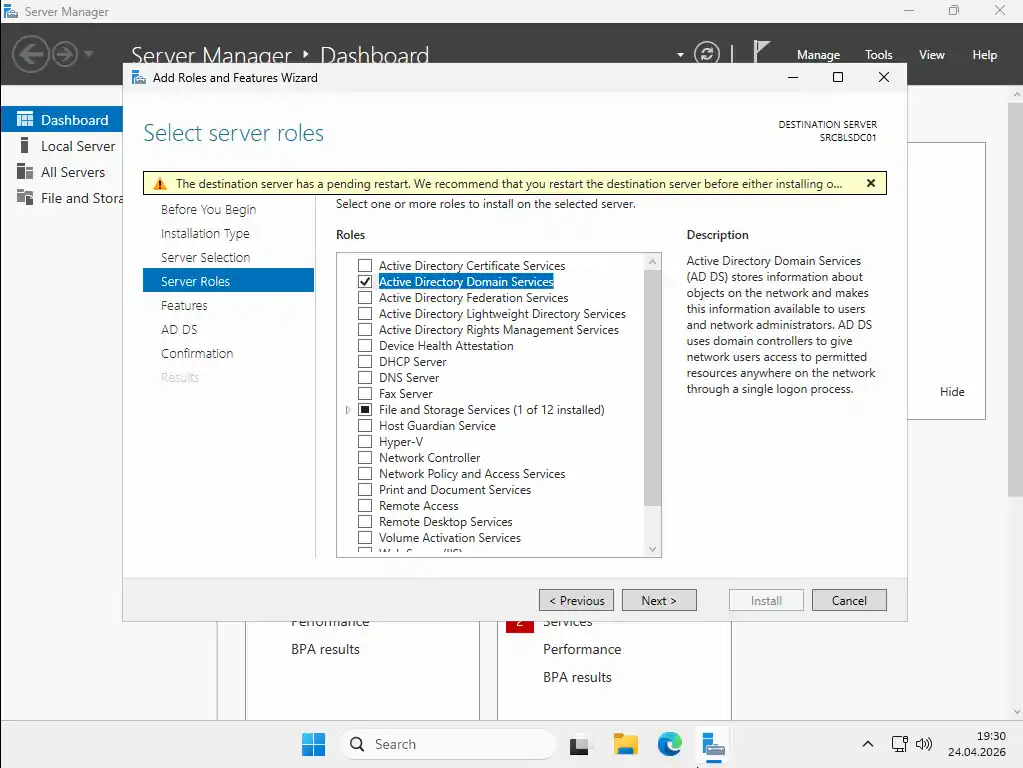The height and width of the screenshot is (768, 1023).
Task: Launch Microsoft Edge from taskbar
Action: (669, 745)
